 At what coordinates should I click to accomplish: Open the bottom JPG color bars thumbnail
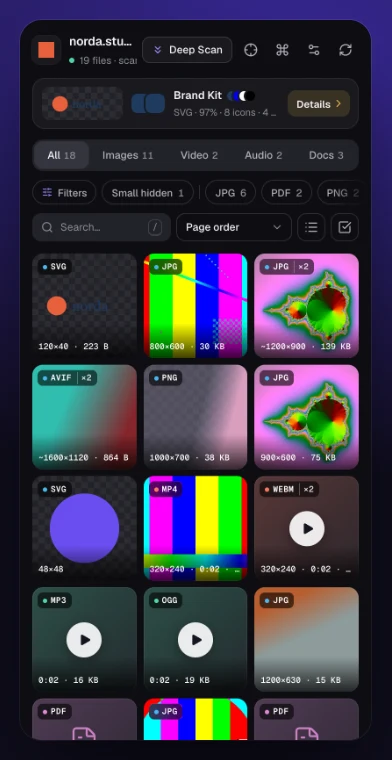[x=195, y=719]
